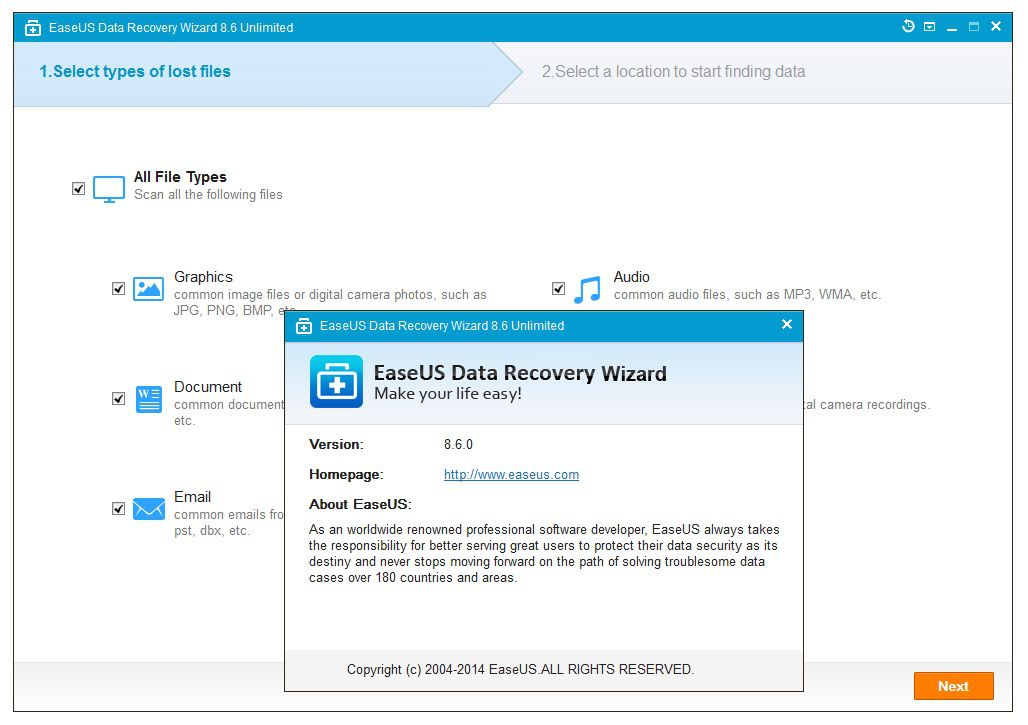Open the http://www.easeus.com homepage link

click(x=511, y=475)
